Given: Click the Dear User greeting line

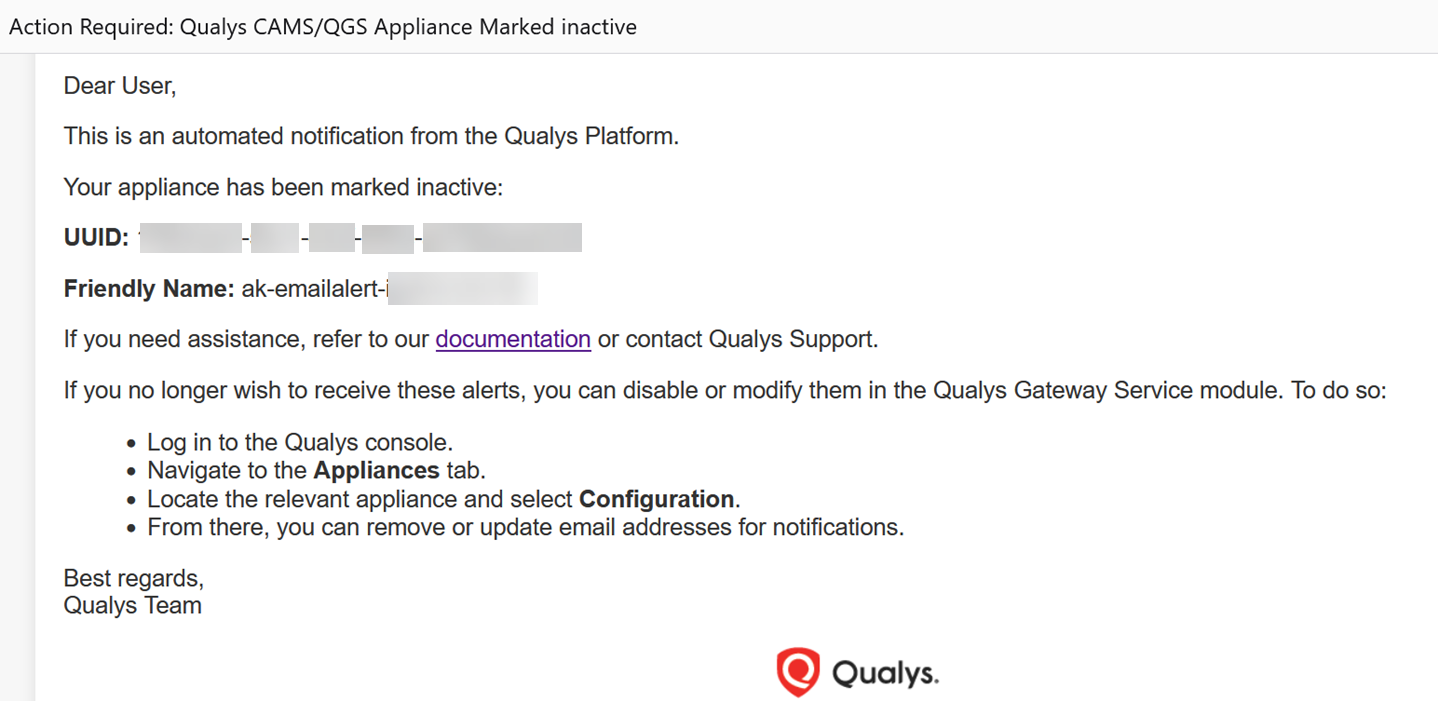Looking at the screenshot, I should click(120, 86).
